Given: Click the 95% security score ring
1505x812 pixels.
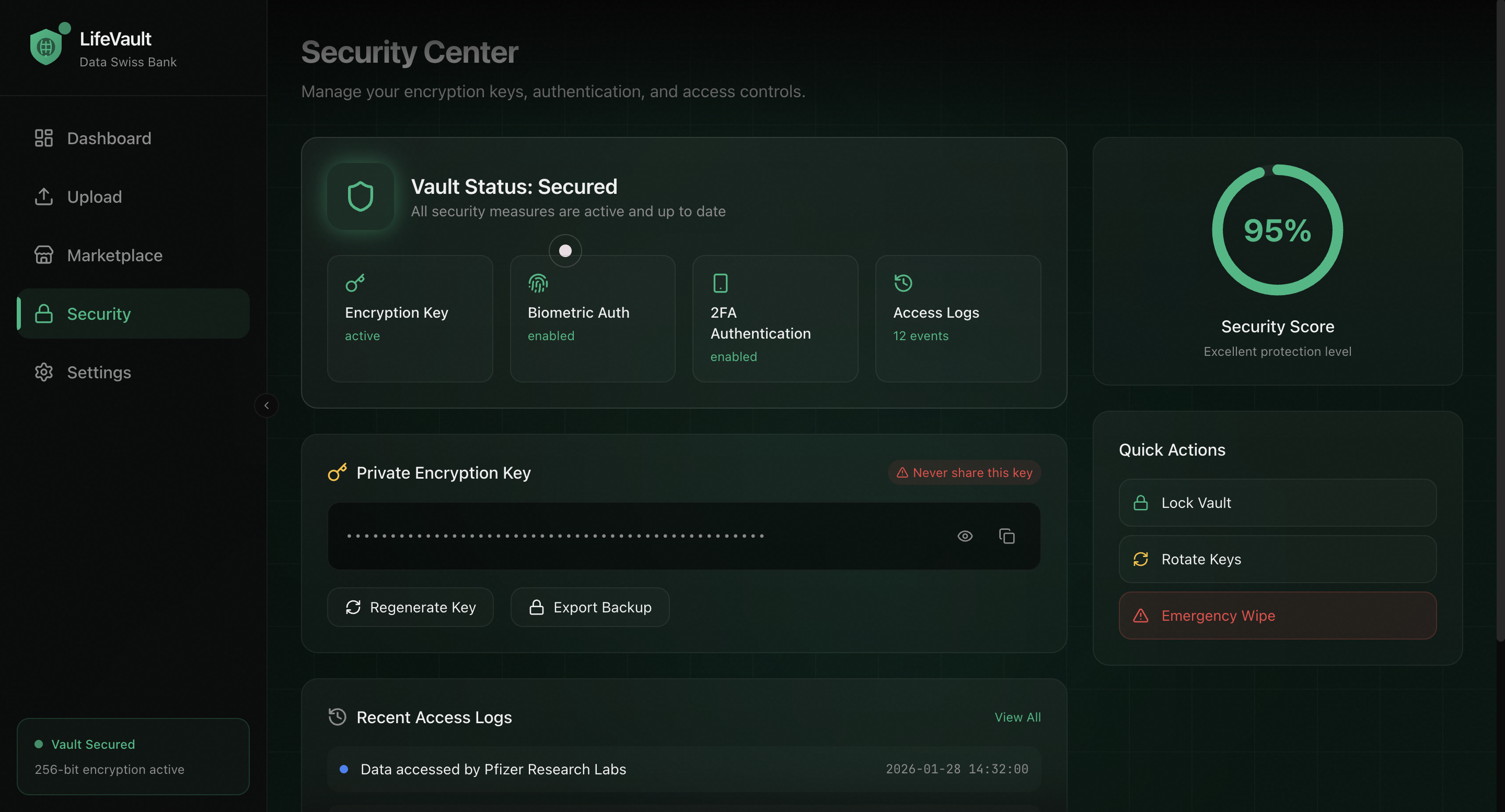Looking at the screenshot, I should [1277, 229].
